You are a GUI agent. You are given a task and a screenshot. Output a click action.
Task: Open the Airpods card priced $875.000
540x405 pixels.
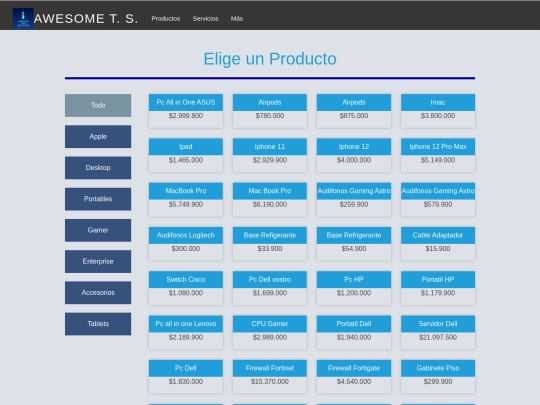coord(354,111)
